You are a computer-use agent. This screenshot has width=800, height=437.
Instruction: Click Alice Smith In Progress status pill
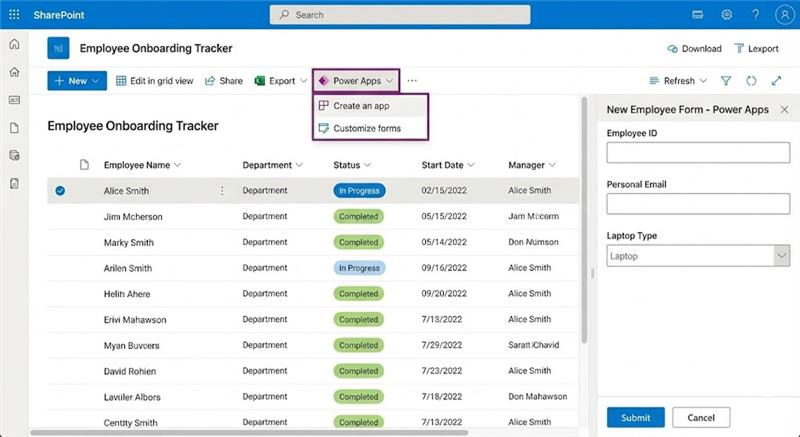click(359, 191)
